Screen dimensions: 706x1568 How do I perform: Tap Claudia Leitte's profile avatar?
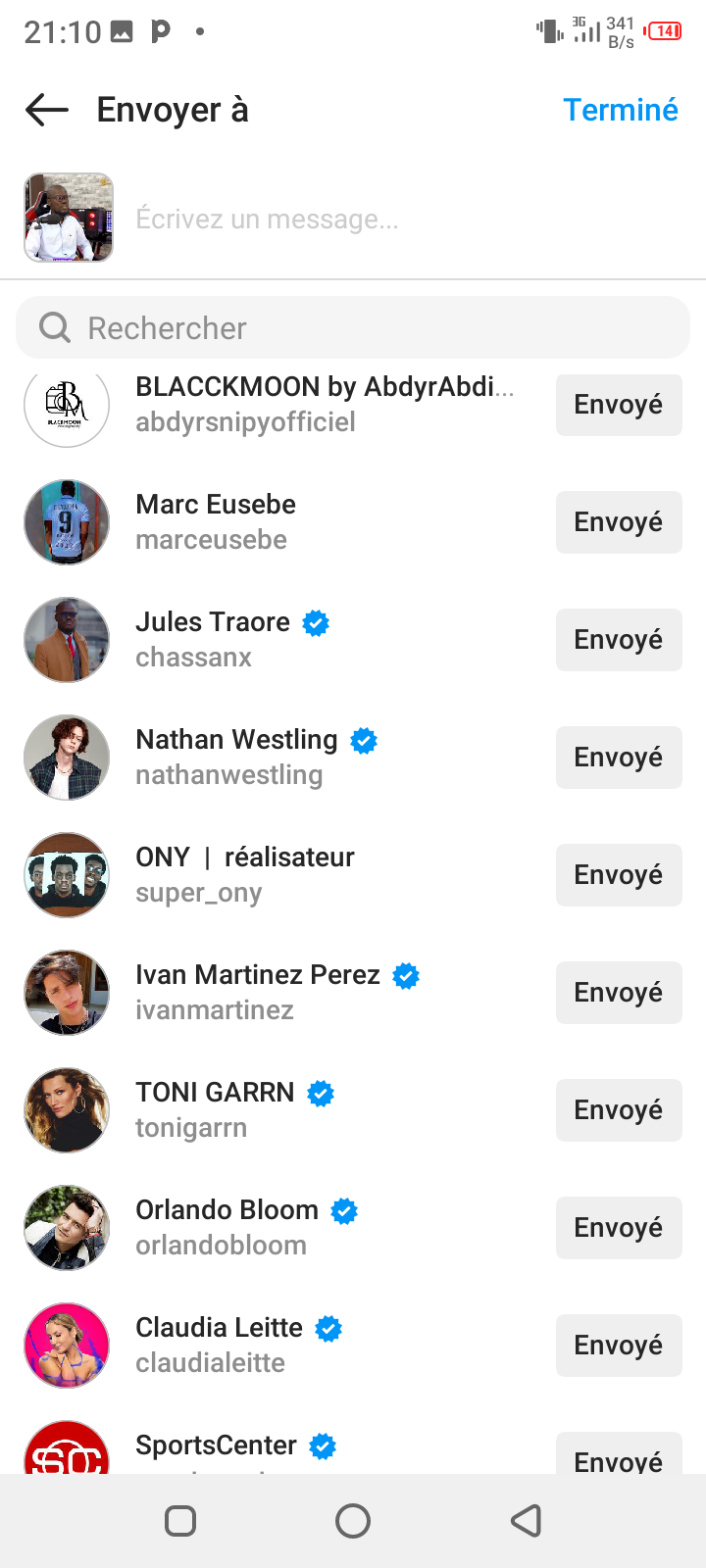(67, 1346)
